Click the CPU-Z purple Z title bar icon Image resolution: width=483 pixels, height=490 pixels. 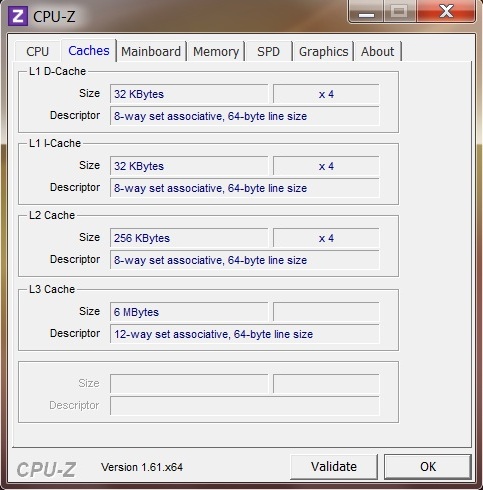tap(18, 16)
